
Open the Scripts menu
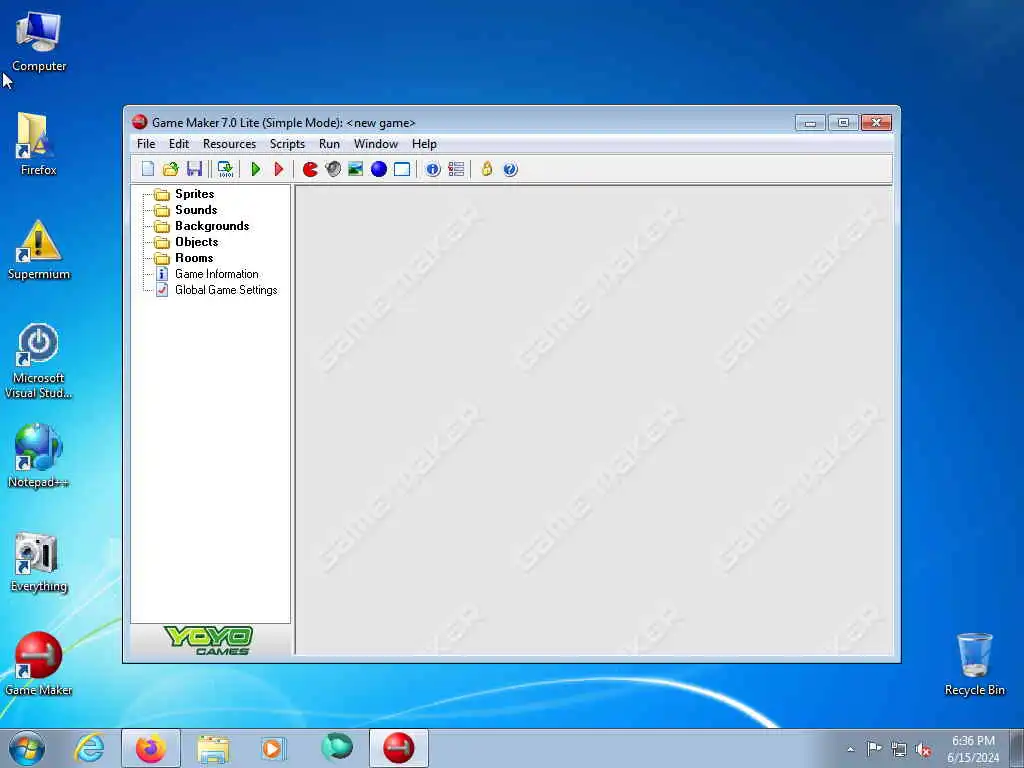point(287,144)
